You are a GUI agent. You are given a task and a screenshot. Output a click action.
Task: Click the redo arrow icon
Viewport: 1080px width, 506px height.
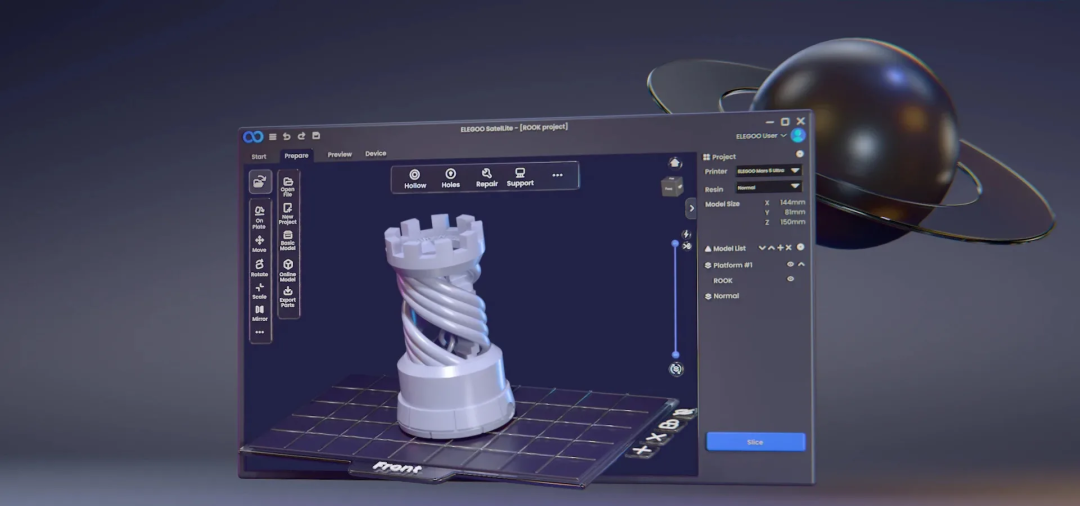(301, 136)
